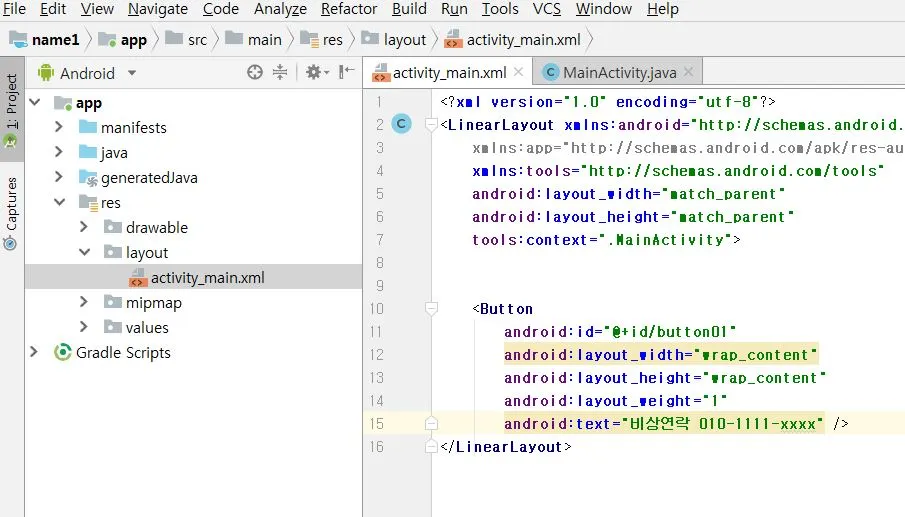Select activity_main.xml in the project tree
The image size is (905, 517).
(196, 278)
